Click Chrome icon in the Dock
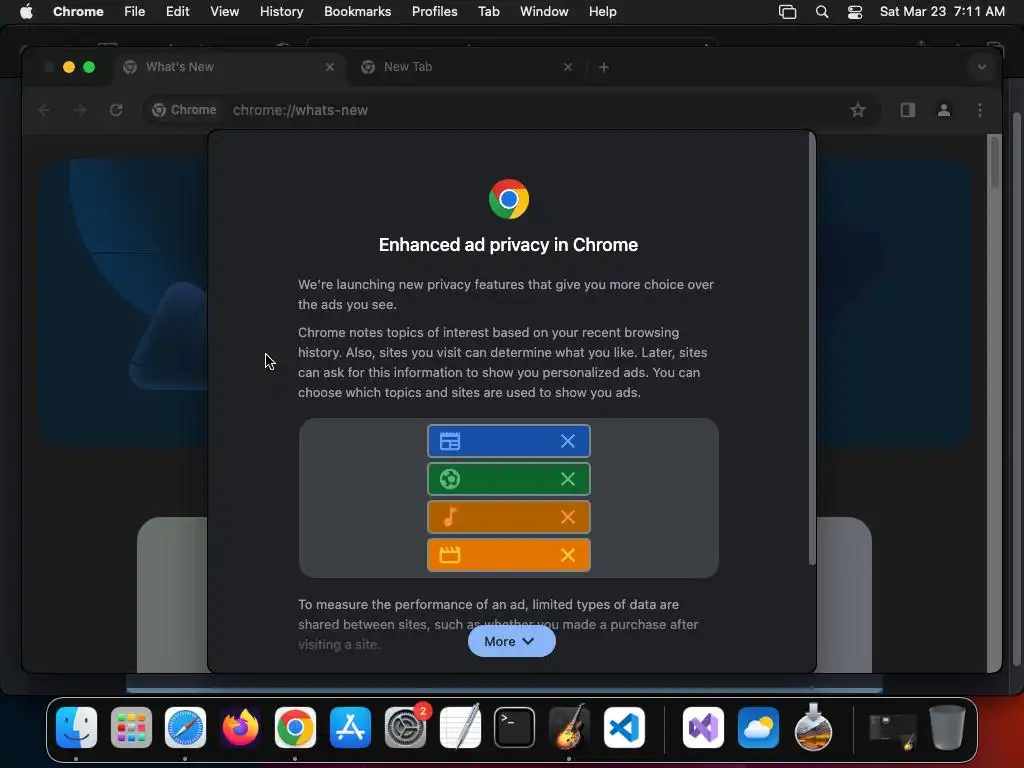This screenshot has height=768, width=1024. [295, 728]
